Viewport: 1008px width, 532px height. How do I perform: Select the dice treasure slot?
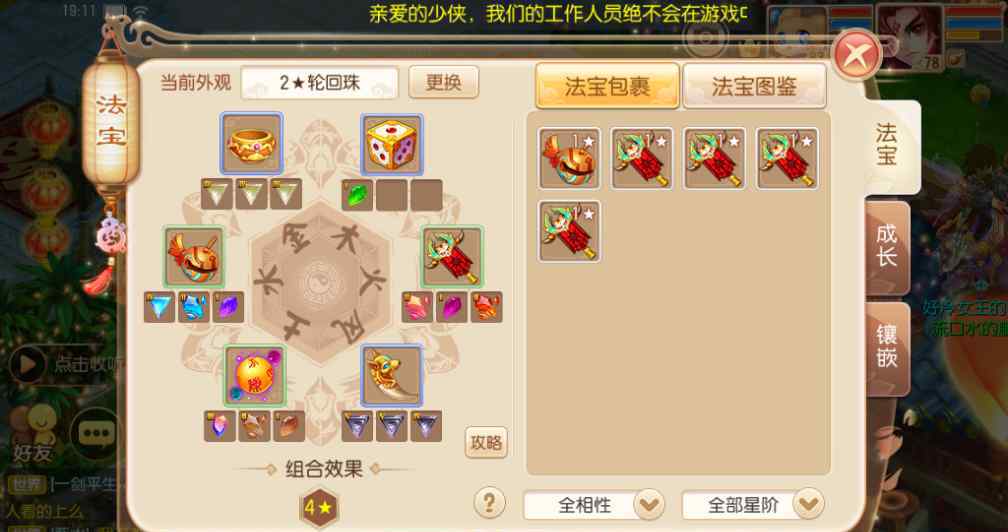coord(392,144)
